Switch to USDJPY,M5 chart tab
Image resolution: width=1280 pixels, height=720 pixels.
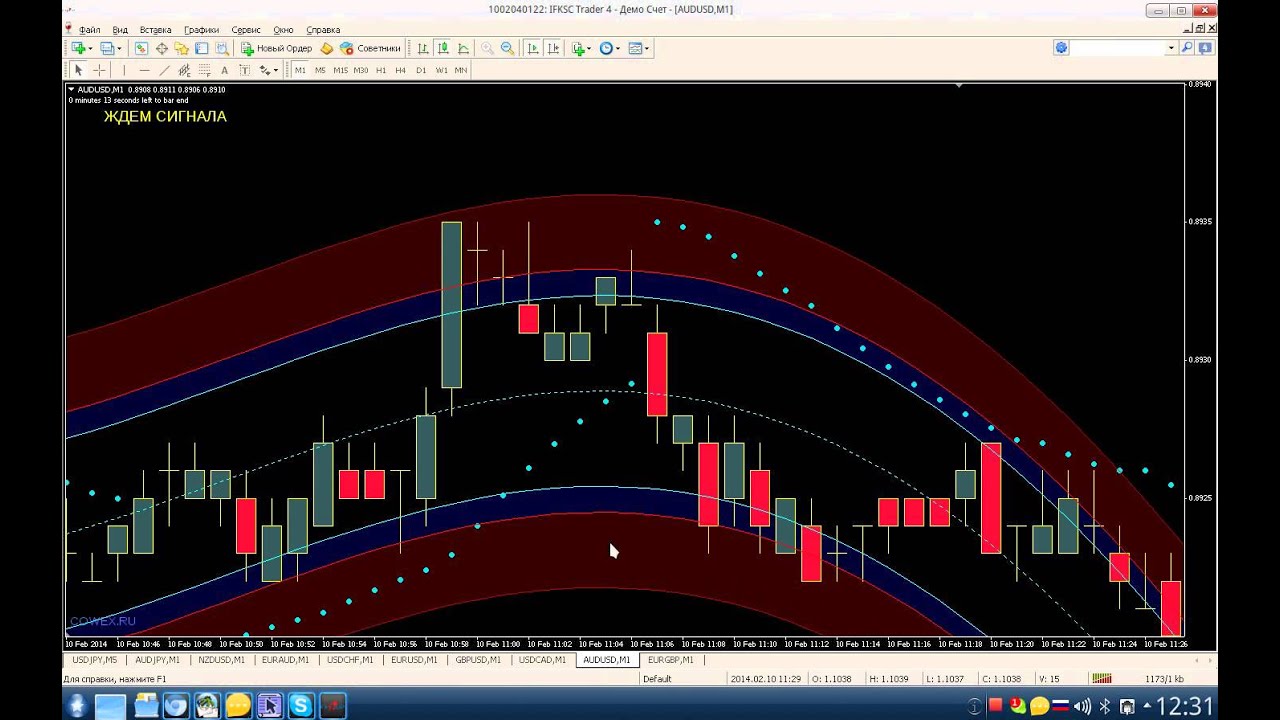tap(94, 660)
